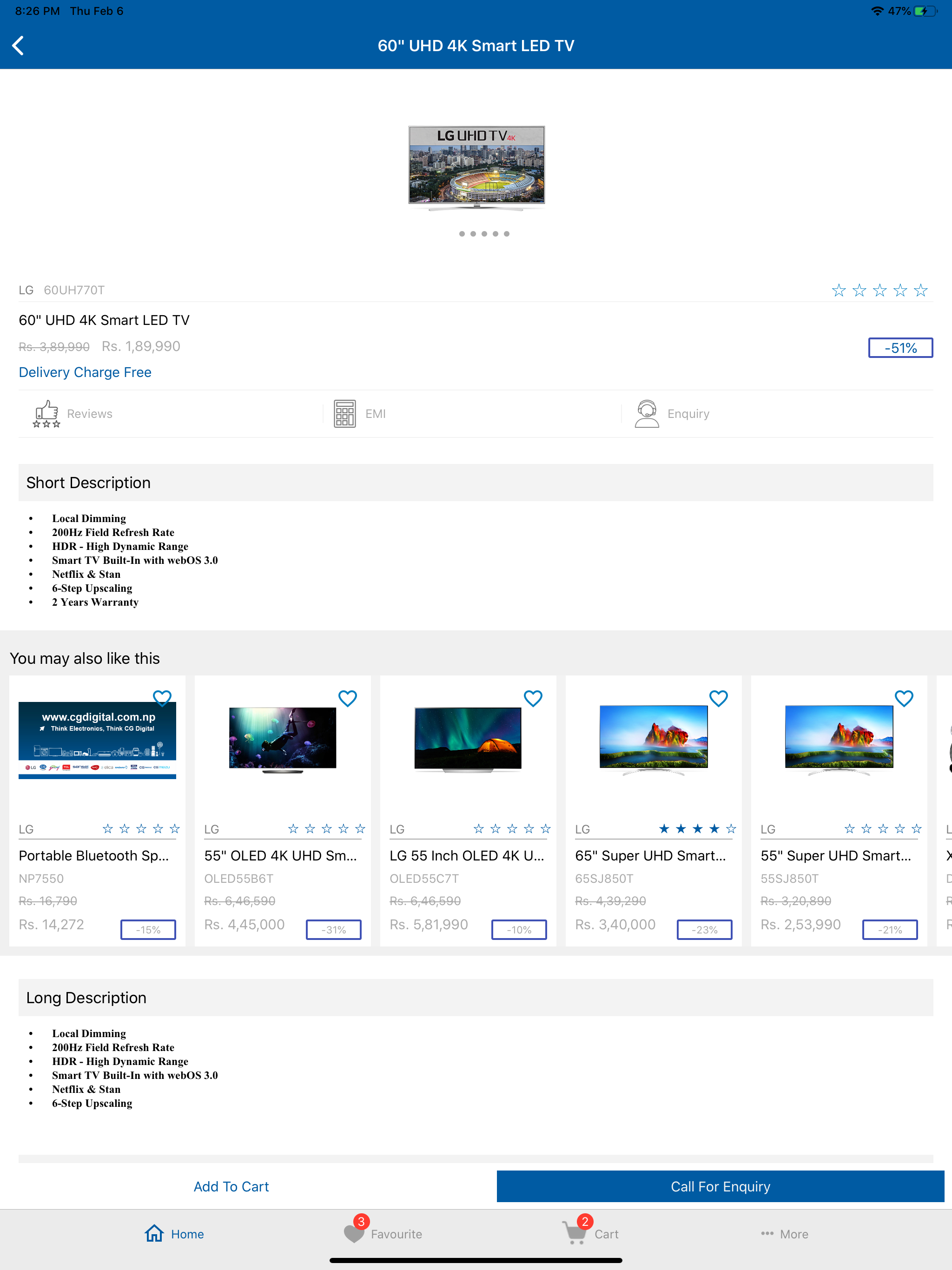Tap price 'Rs. 3,40,000'
Image resolution: width=952 pixels, height=1270 pixels.
tap(615, 924)
